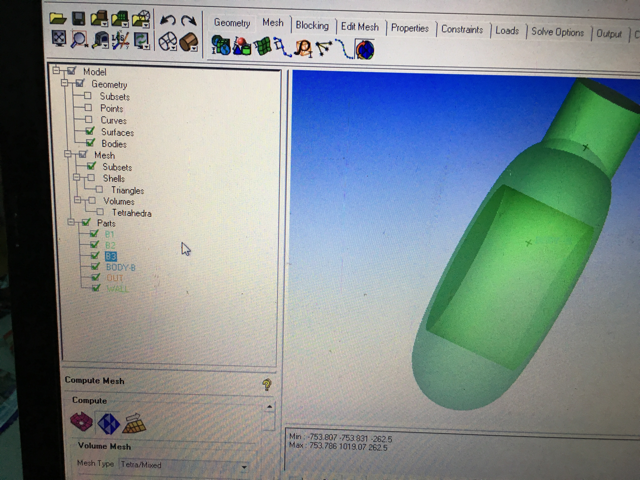Save the project with the disk icon
Screen dimensions: 640x481
pos(78,18)
